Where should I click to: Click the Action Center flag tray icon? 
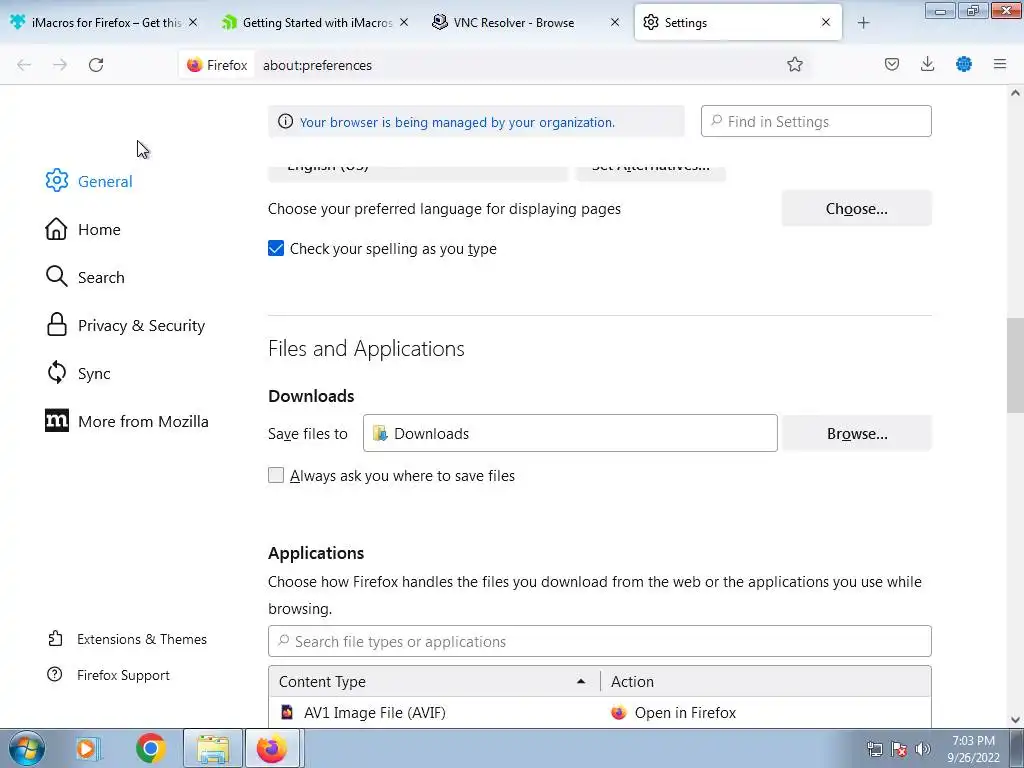pyautogui.click(x=899, y=749)
